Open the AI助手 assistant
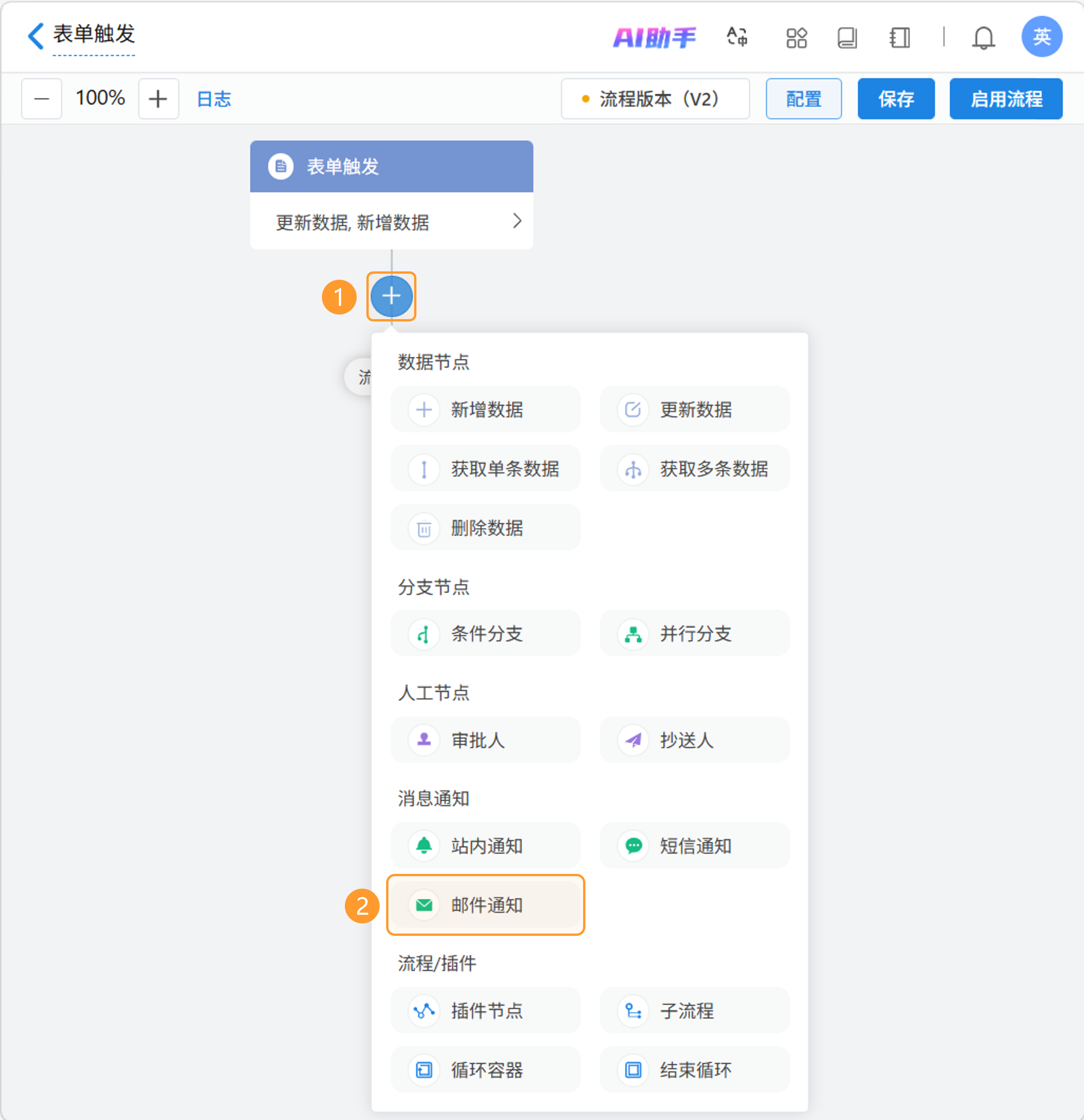Viewport: 1084px width, 1120px height. 654,38
